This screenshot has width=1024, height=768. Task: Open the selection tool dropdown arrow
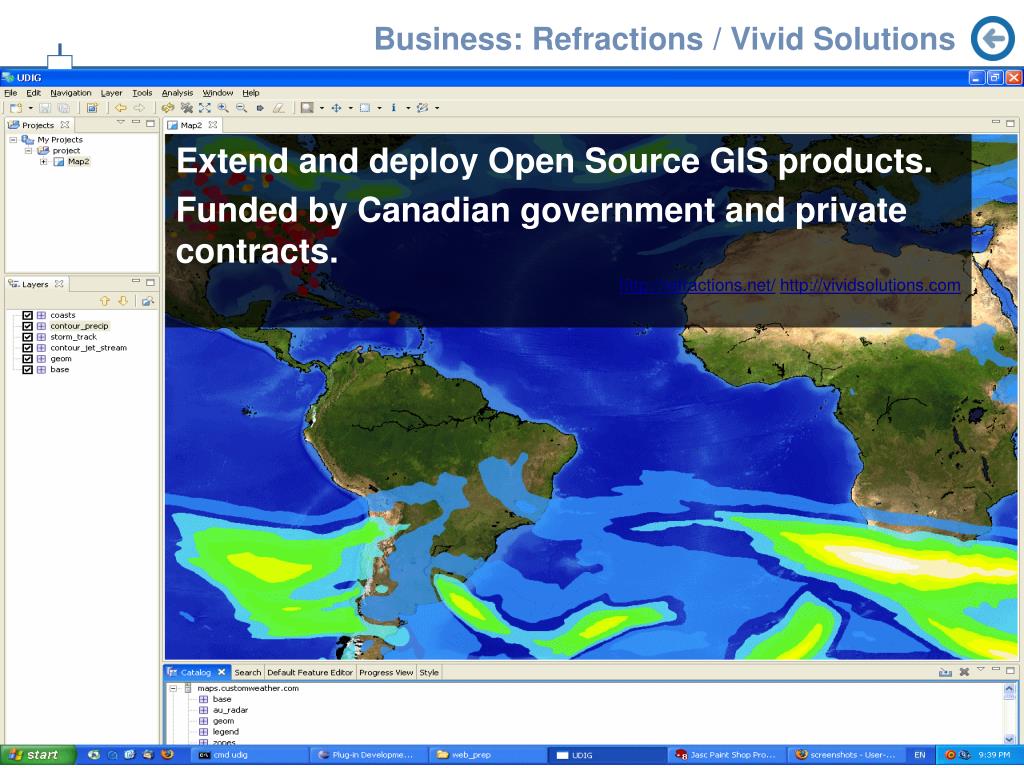coord(379,108)
